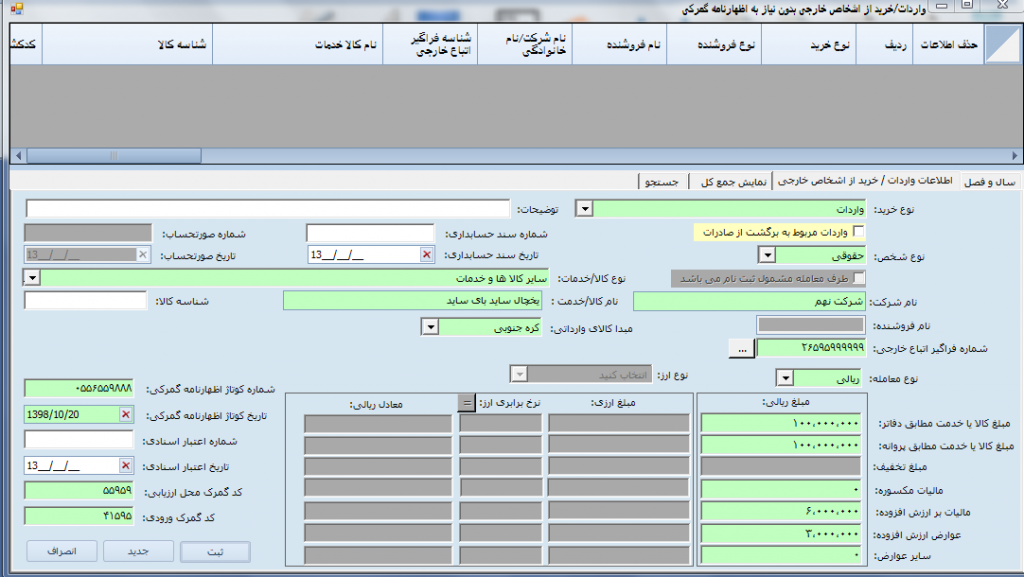Click the documentary credit number field

pos(78,440)
